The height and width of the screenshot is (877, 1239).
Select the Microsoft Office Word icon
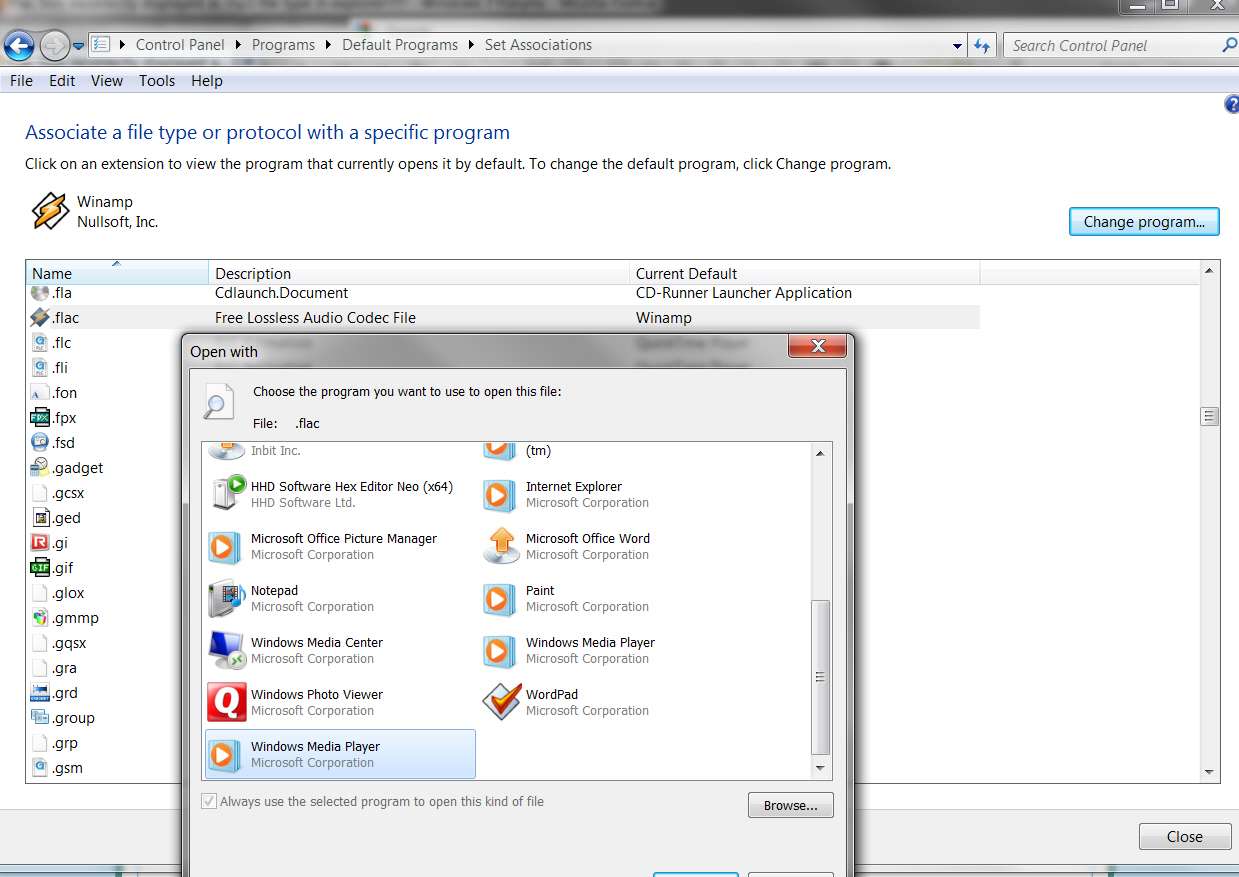pos(501,546)
